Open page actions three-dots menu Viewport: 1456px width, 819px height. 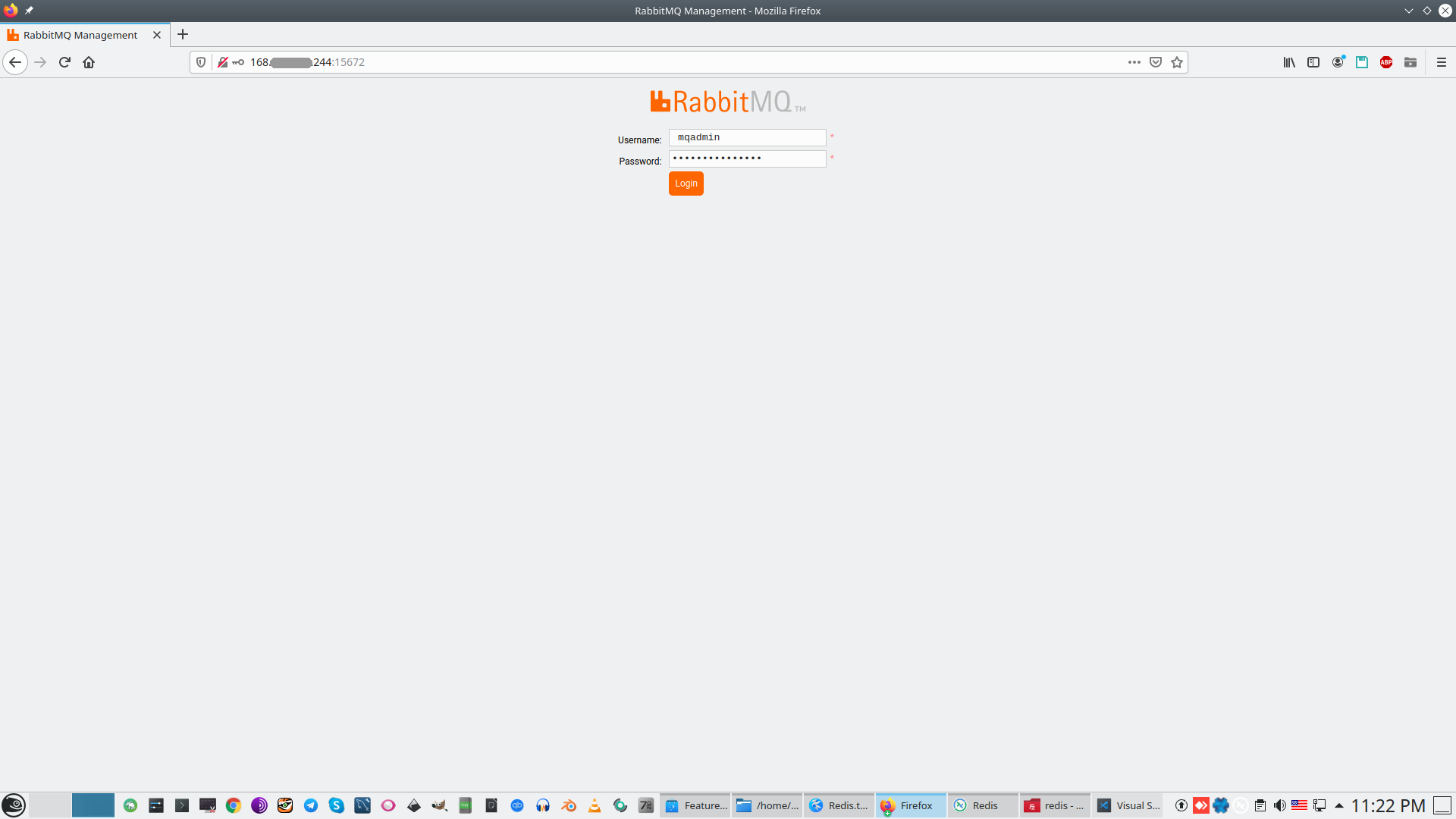[x=1134, y=62]
